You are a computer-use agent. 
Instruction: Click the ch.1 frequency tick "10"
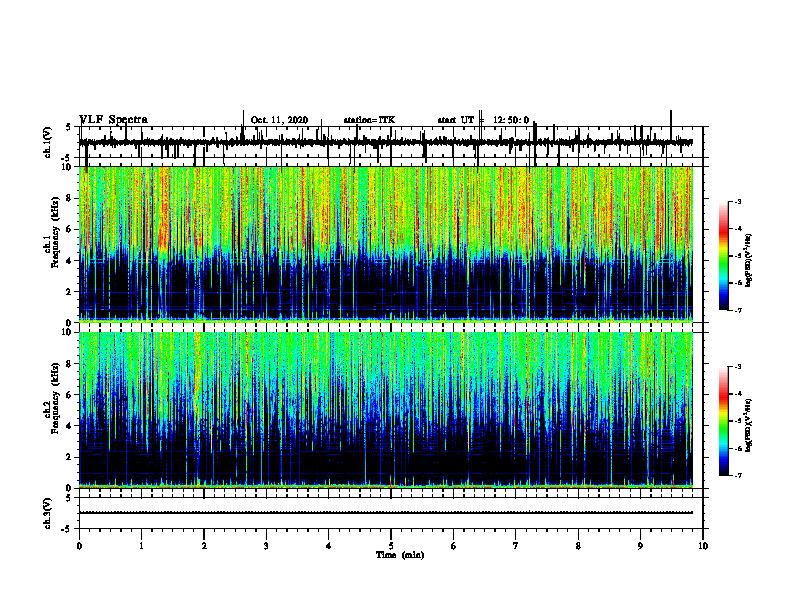click(68, 168)
